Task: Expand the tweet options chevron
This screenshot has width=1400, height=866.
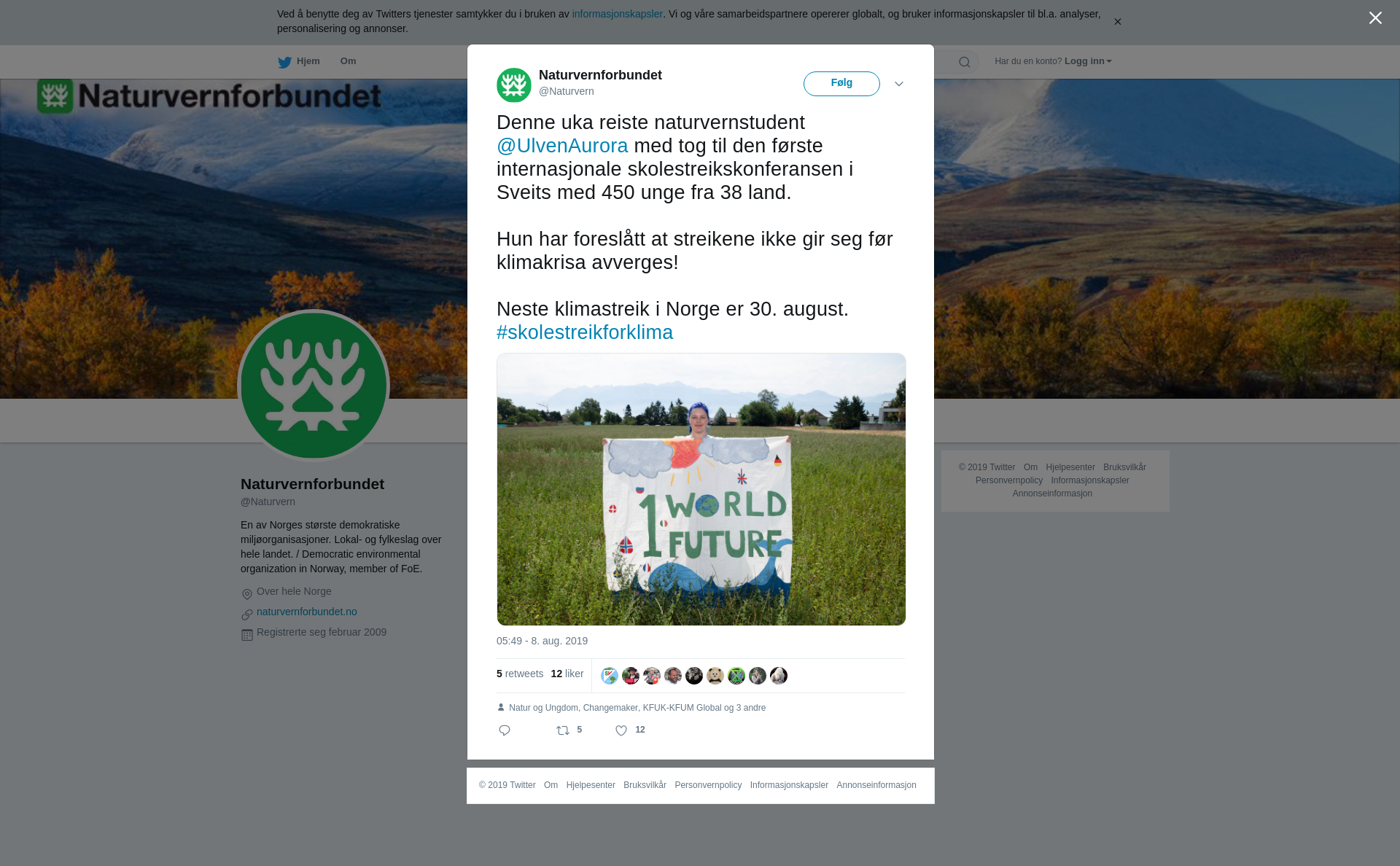Action: coord(899,84)
